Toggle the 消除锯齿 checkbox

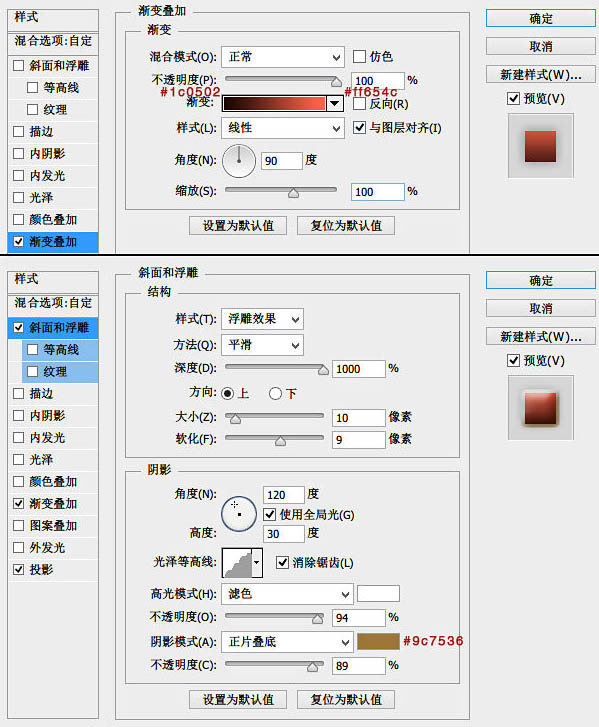click(282, 562)
